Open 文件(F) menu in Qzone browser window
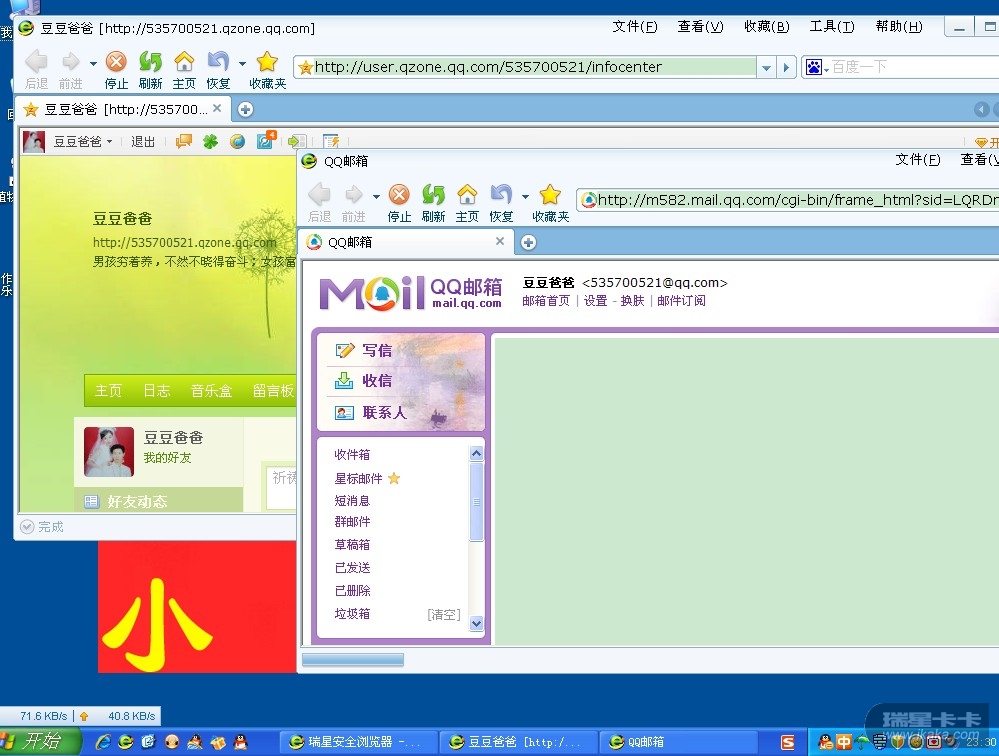 [635, 27]
